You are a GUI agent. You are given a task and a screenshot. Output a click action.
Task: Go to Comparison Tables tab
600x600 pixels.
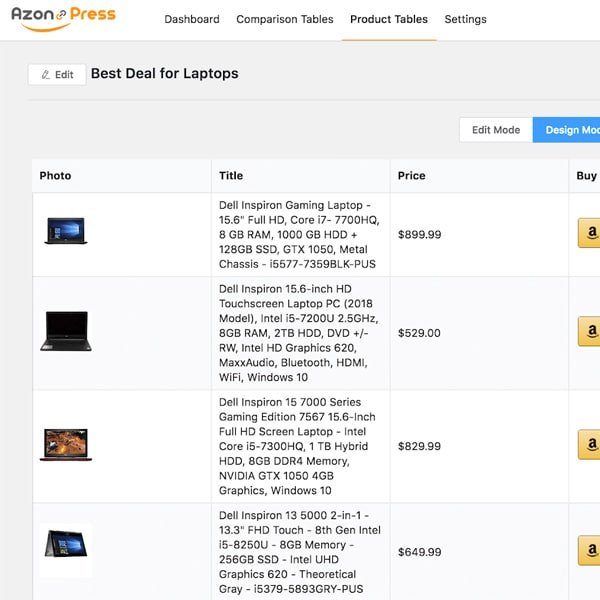285,19
